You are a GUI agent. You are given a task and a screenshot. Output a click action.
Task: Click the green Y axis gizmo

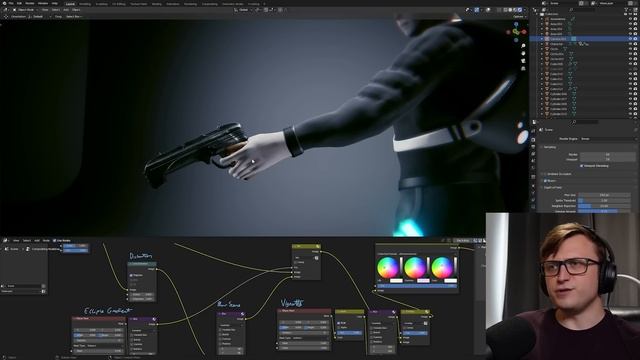pos(516,31)
